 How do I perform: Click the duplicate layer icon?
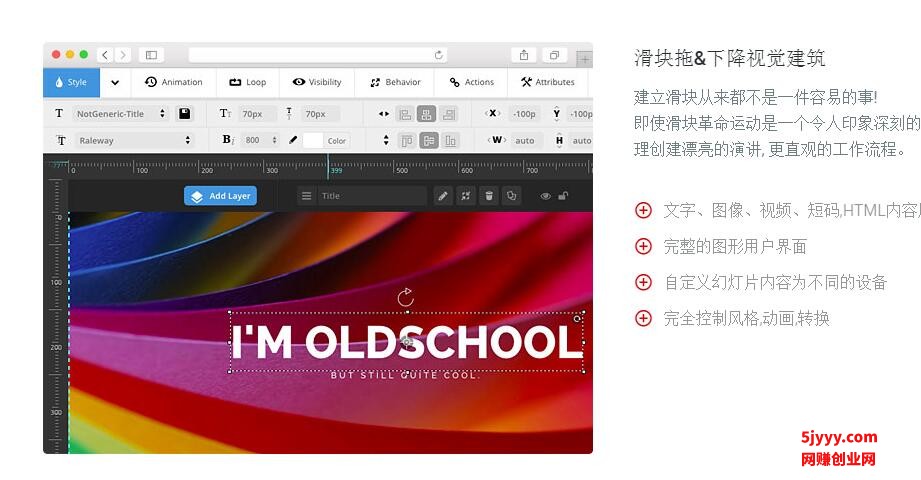511,196
